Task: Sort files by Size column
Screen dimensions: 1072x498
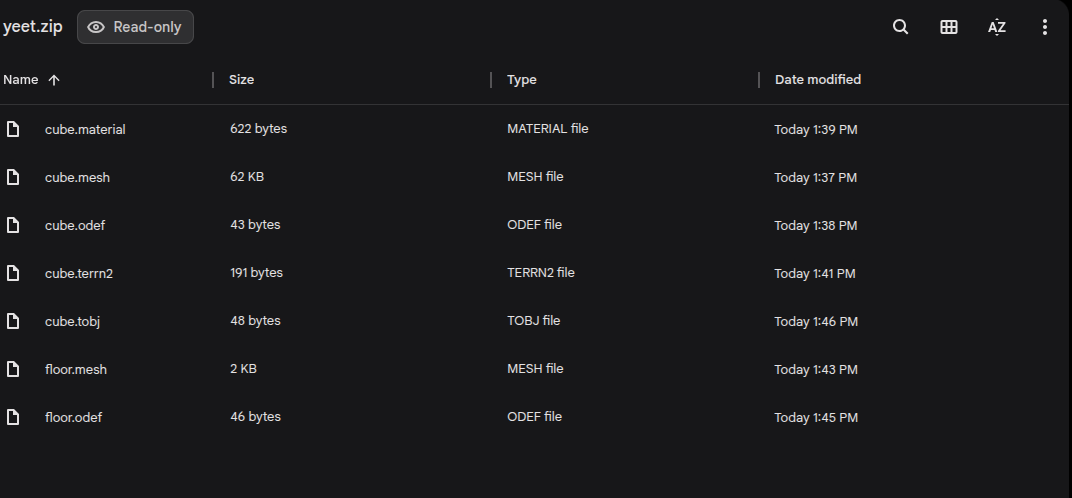Action: (x=241, y=80)
